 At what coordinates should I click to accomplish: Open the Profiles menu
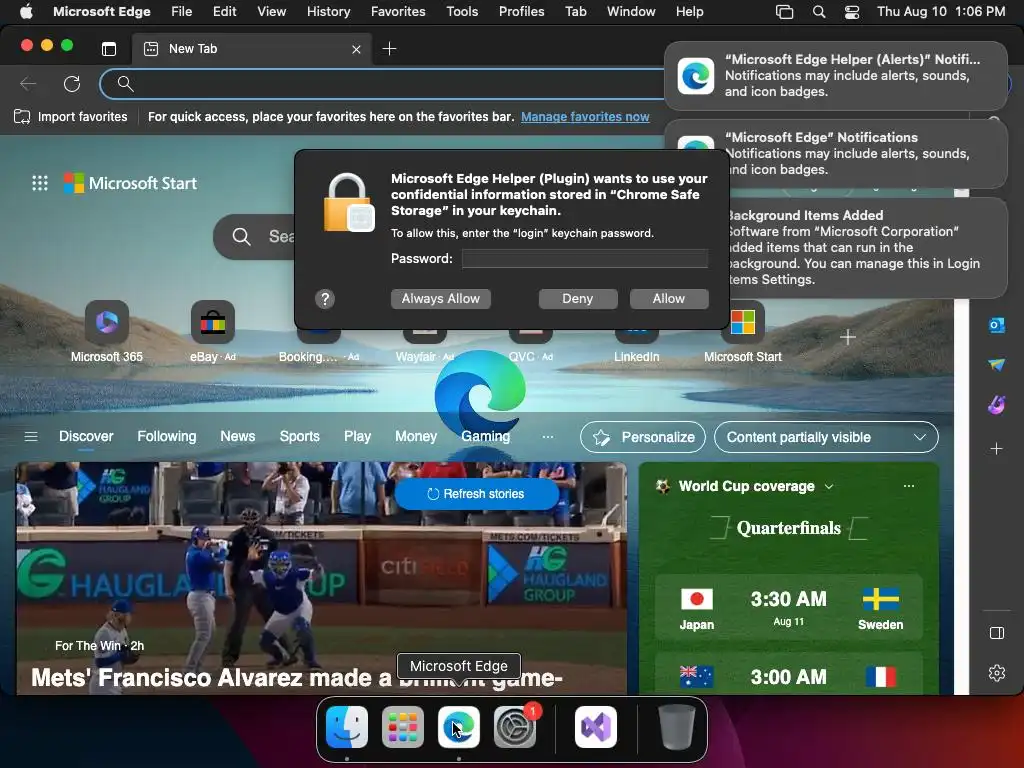521,11
